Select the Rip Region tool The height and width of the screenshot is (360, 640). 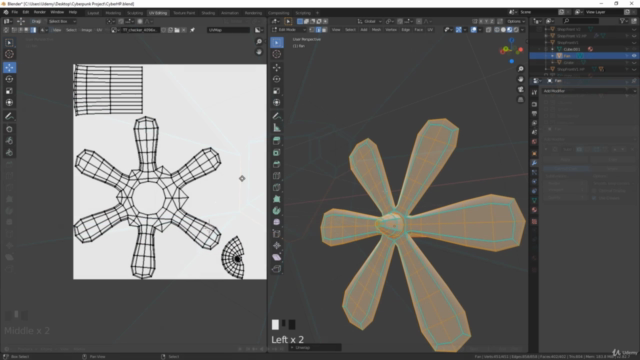[x=277, y=269]
